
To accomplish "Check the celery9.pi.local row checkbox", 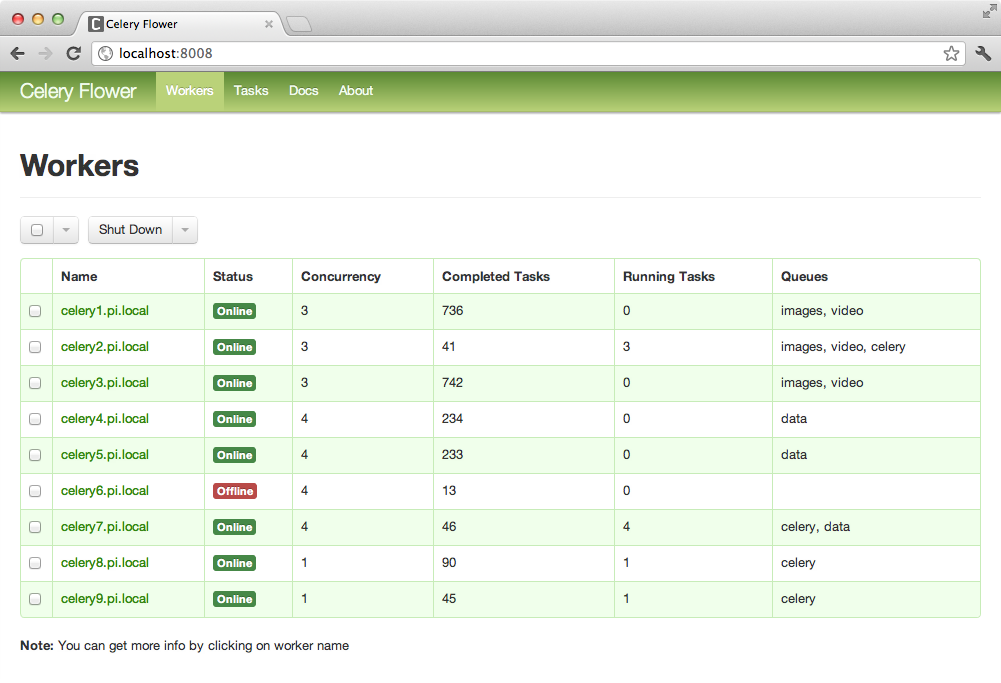I will point(35,599).
